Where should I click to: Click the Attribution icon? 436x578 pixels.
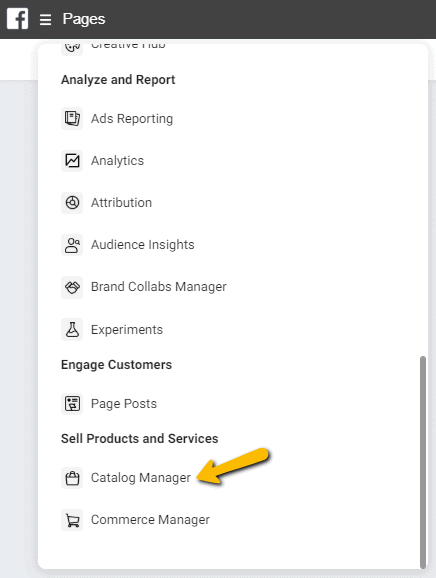click(72, 202)
